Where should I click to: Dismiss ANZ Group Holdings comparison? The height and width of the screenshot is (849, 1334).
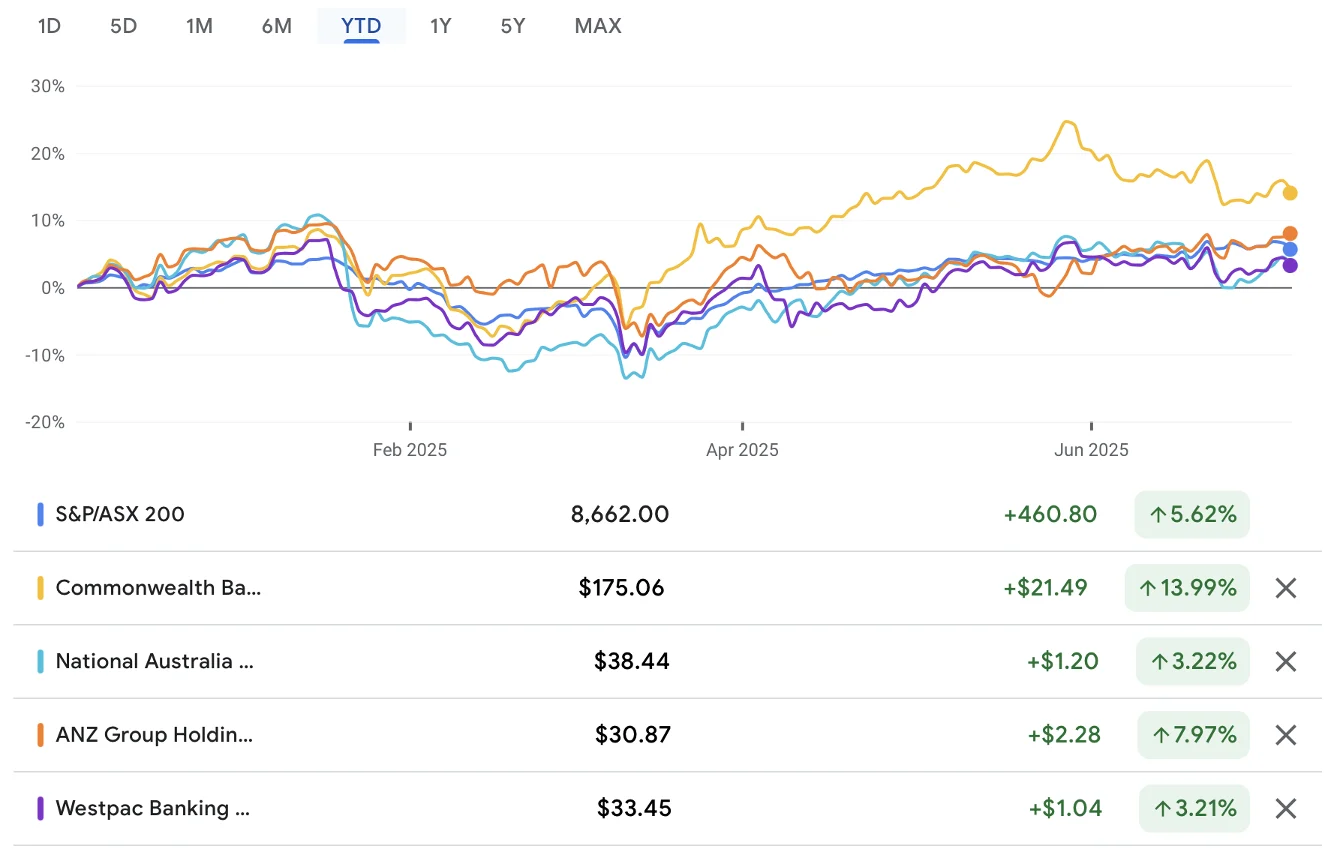(x=1286, y=735)
